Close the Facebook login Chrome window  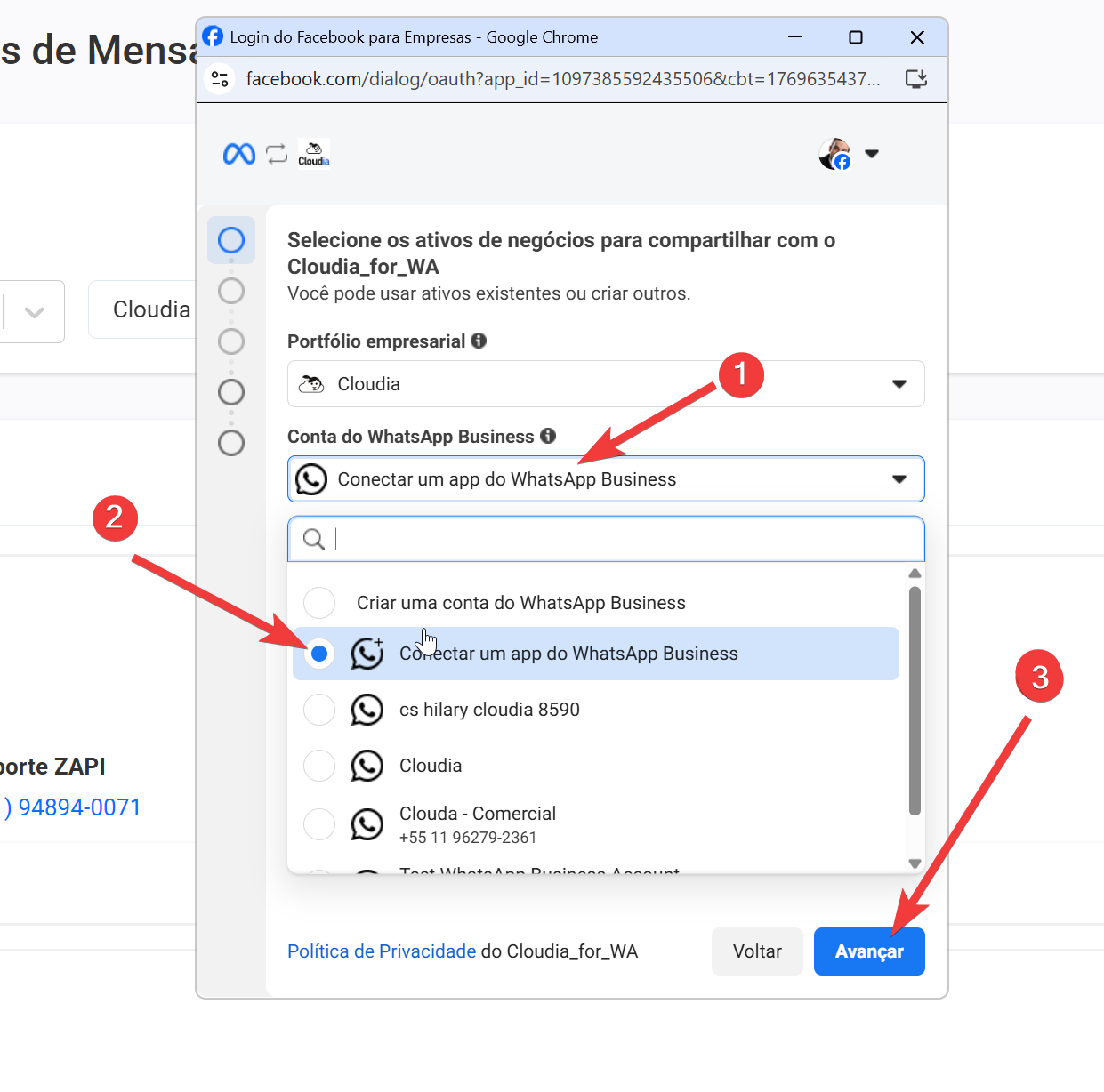pyautogui.click(x=917, y=37)
